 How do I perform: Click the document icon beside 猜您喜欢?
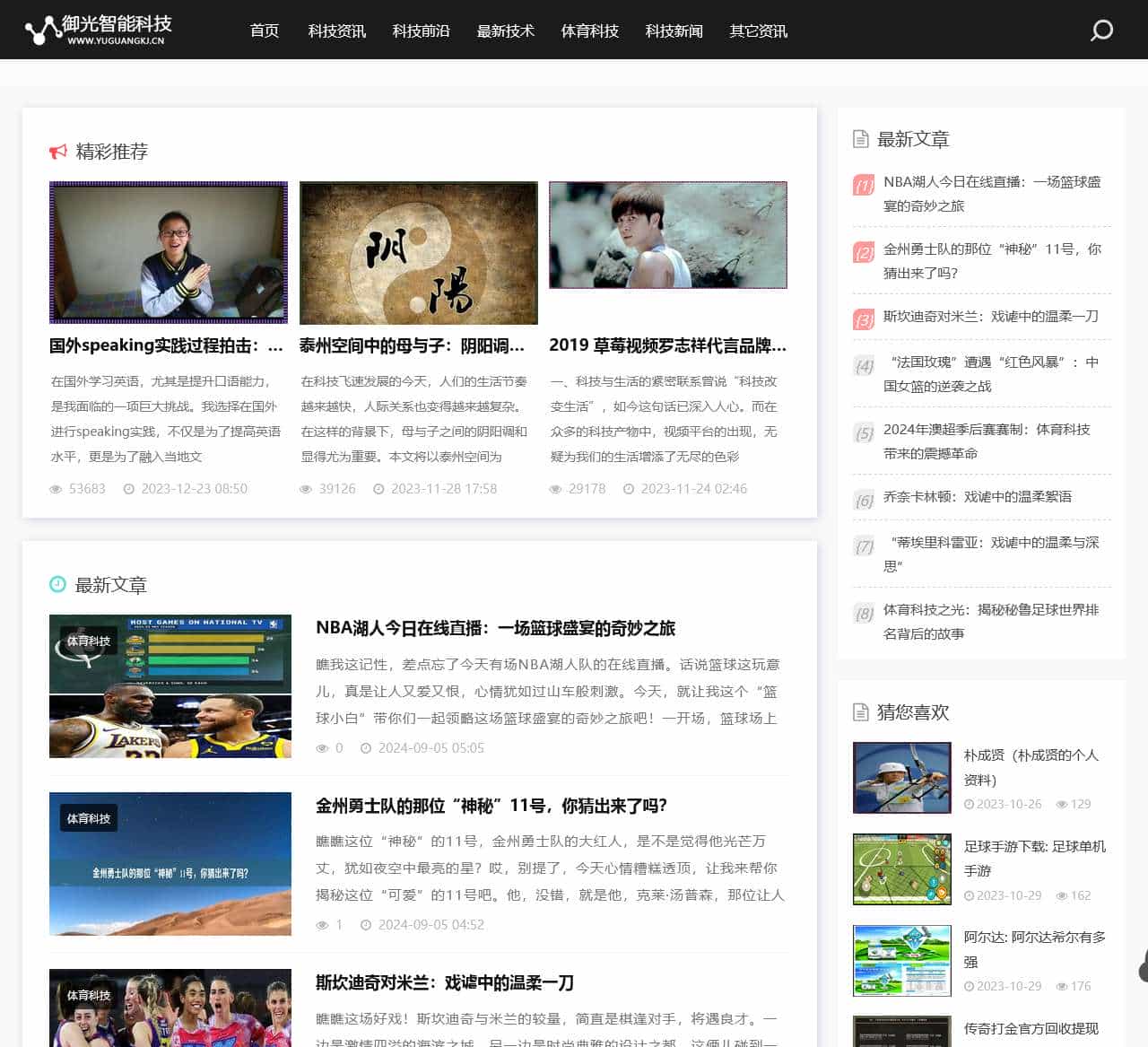pyautogui.click(x=861, y=712)
